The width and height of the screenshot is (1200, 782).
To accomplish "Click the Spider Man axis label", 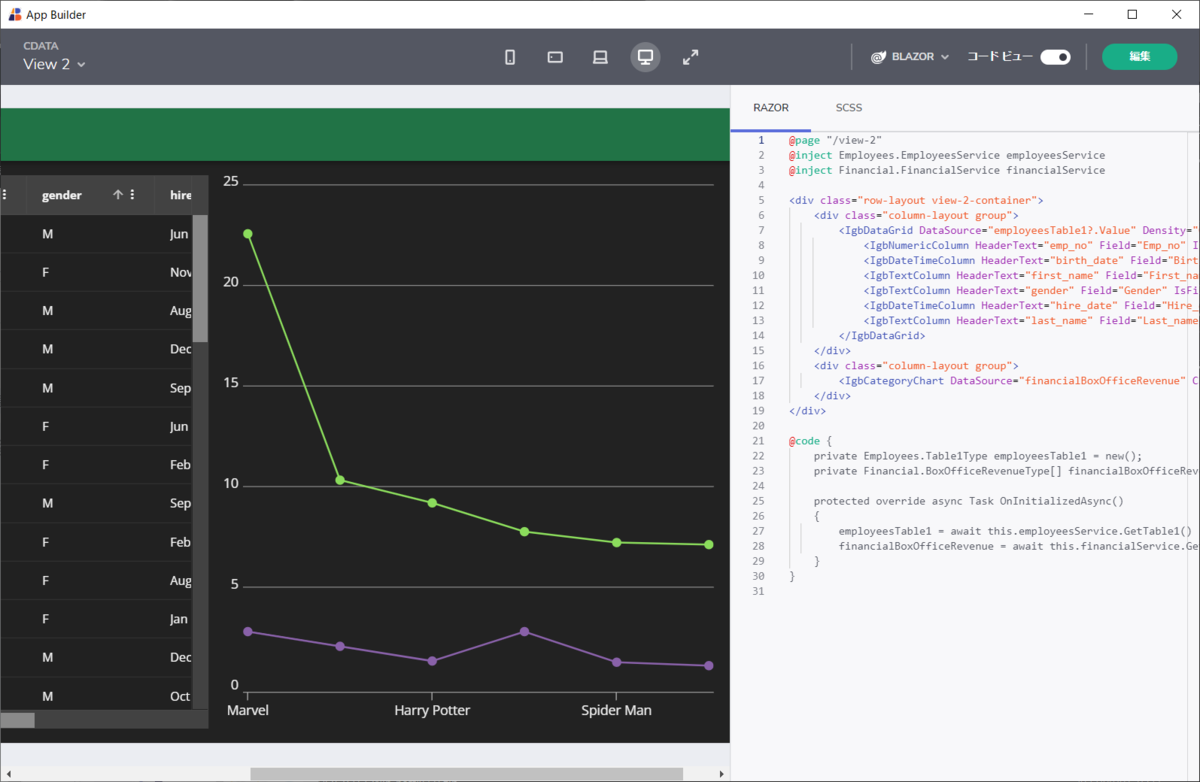I will (616, 710).
